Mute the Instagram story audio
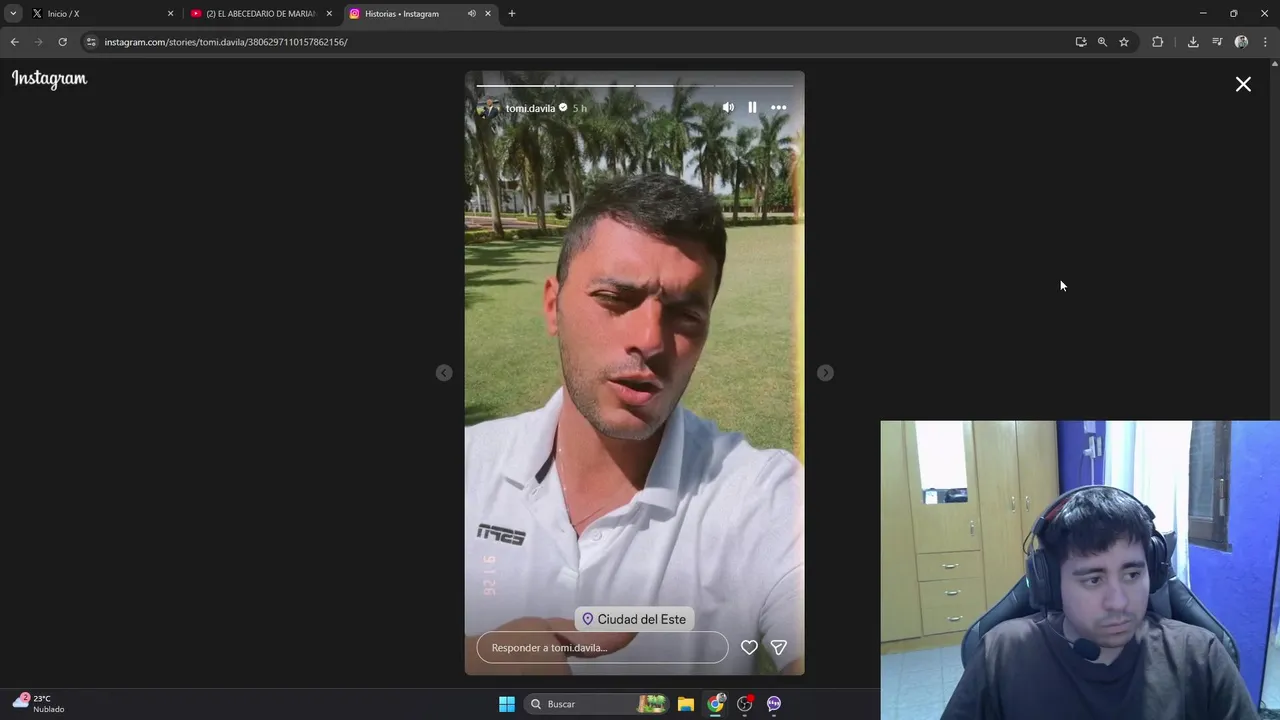Viewport: 1280px width, 720px height. (x=728, y=107)
